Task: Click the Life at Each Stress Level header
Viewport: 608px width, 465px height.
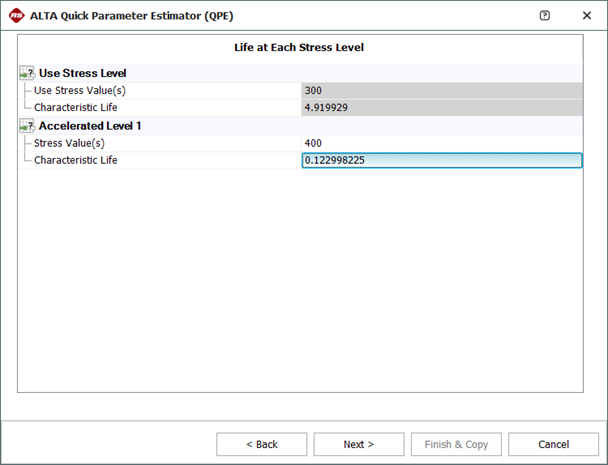Action: (300, 48)
